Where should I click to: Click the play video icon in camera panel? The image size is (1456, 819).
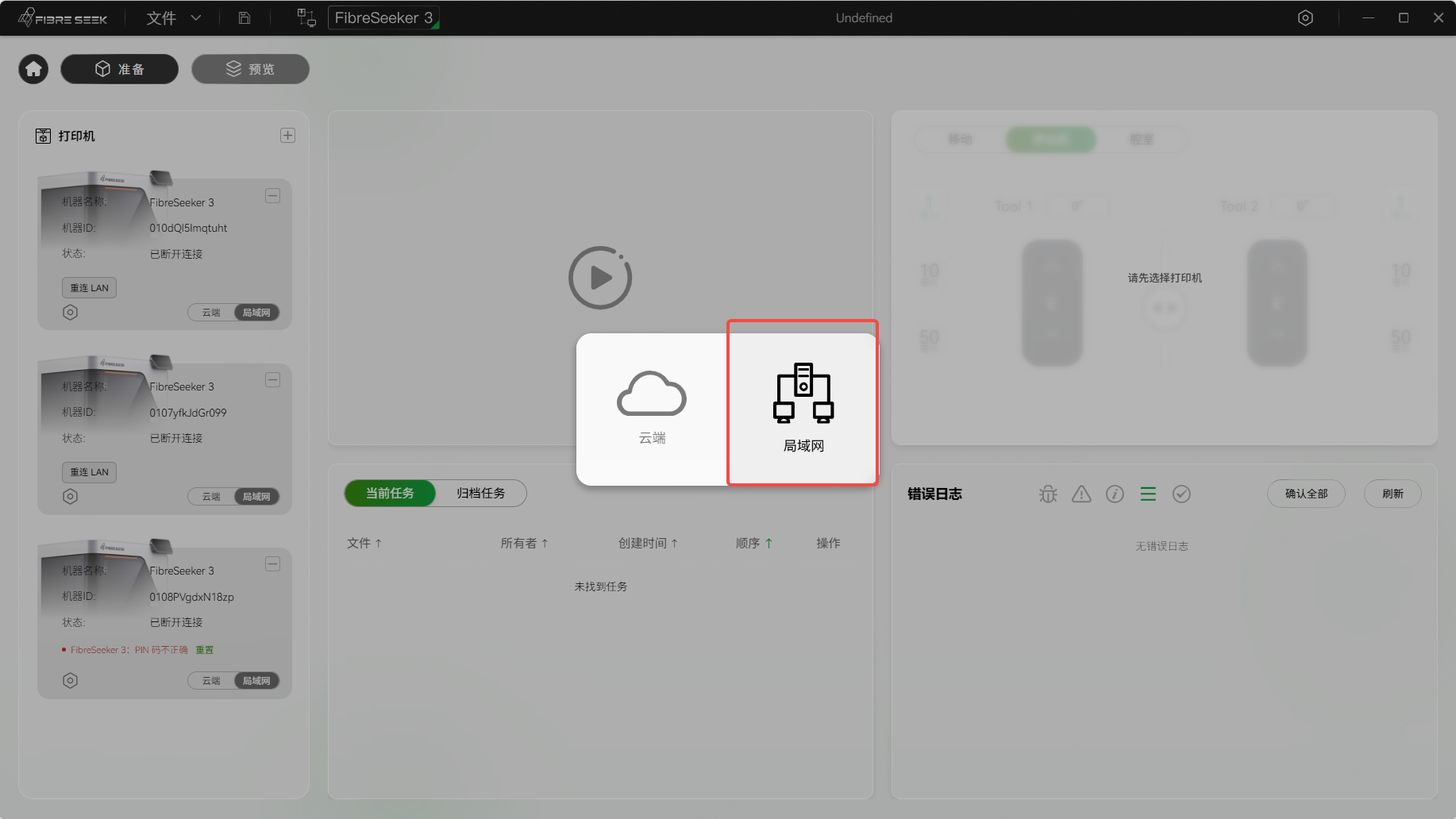600,278
